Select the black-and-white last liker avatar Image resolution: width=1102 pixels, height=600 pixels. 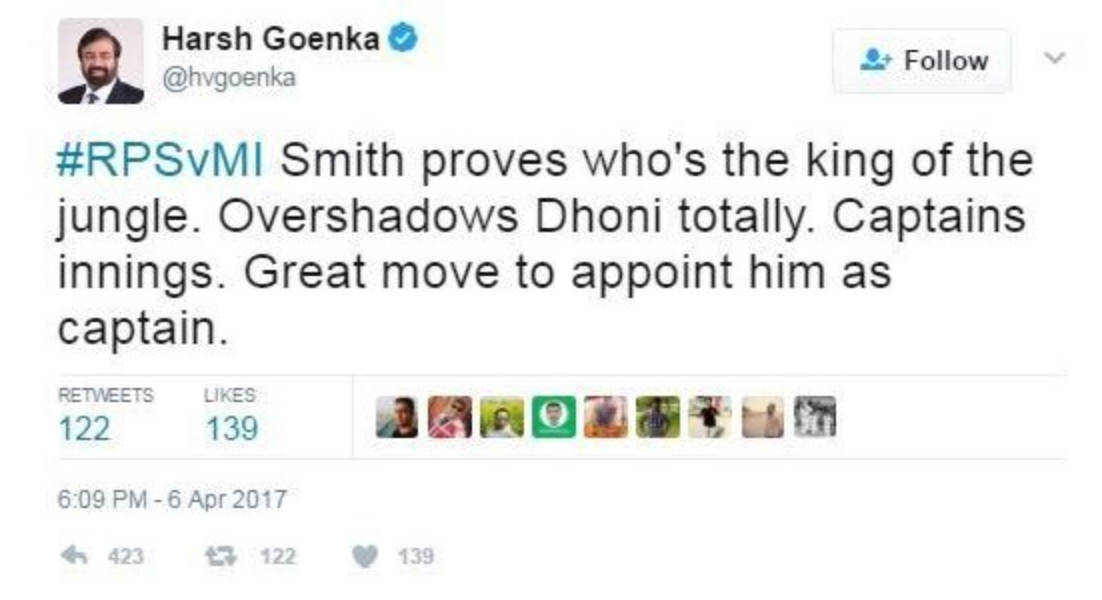click(814, 417)
